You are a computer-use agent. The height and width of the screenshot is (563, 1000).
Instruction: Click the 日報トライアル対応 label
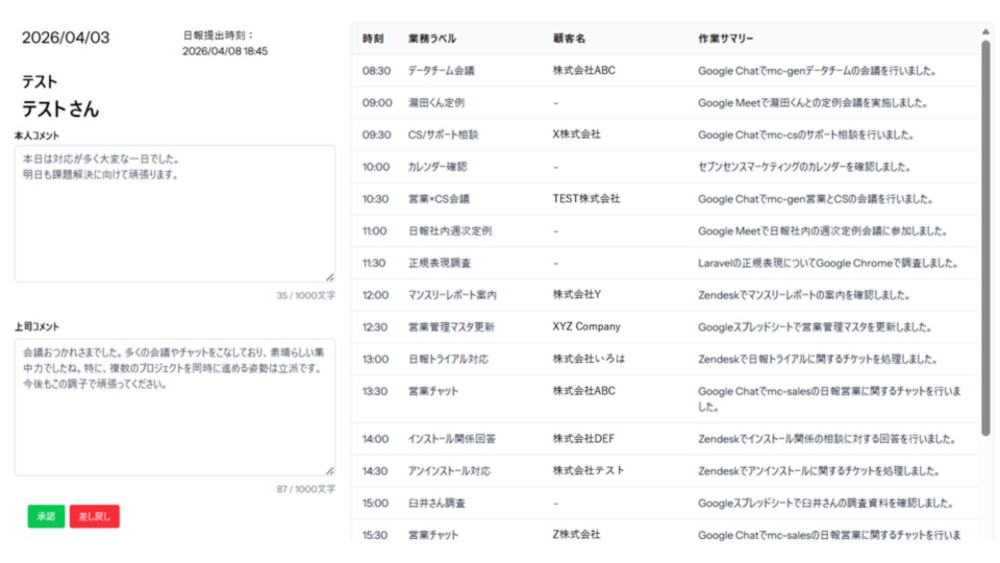point(448,359)
